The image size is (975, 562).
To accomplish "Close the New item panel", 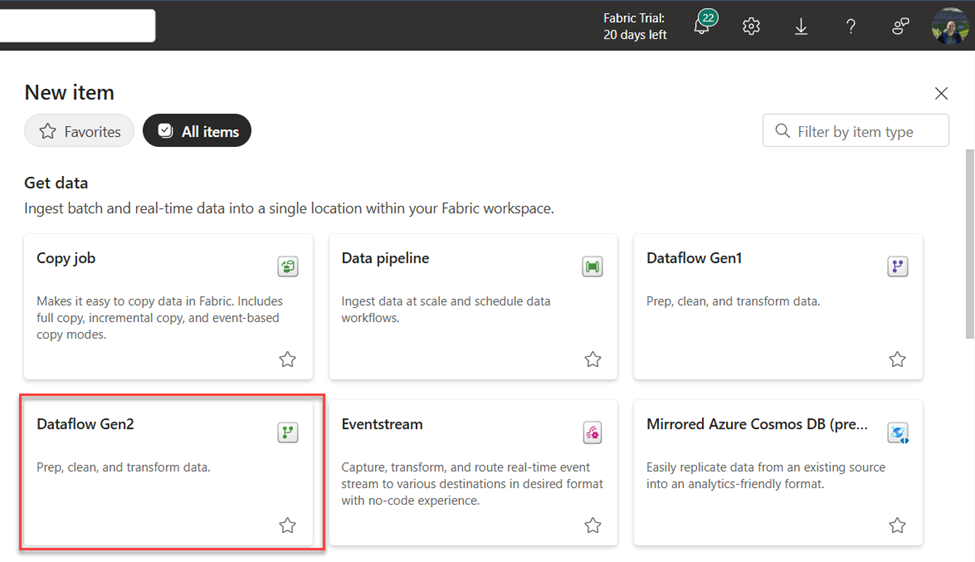I will point(941,93).
